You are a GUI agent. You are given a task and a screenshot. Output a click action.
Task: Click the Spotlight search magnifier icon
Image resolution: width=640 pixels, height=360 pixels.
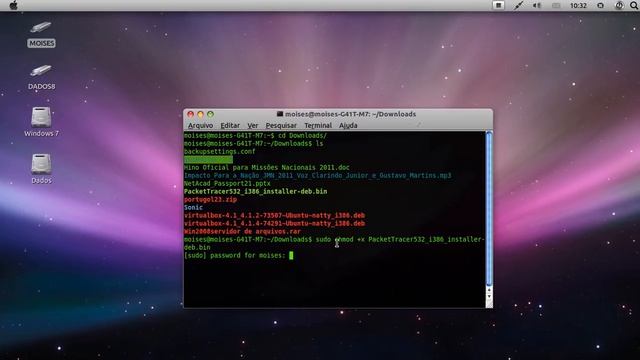click(634, 5)
